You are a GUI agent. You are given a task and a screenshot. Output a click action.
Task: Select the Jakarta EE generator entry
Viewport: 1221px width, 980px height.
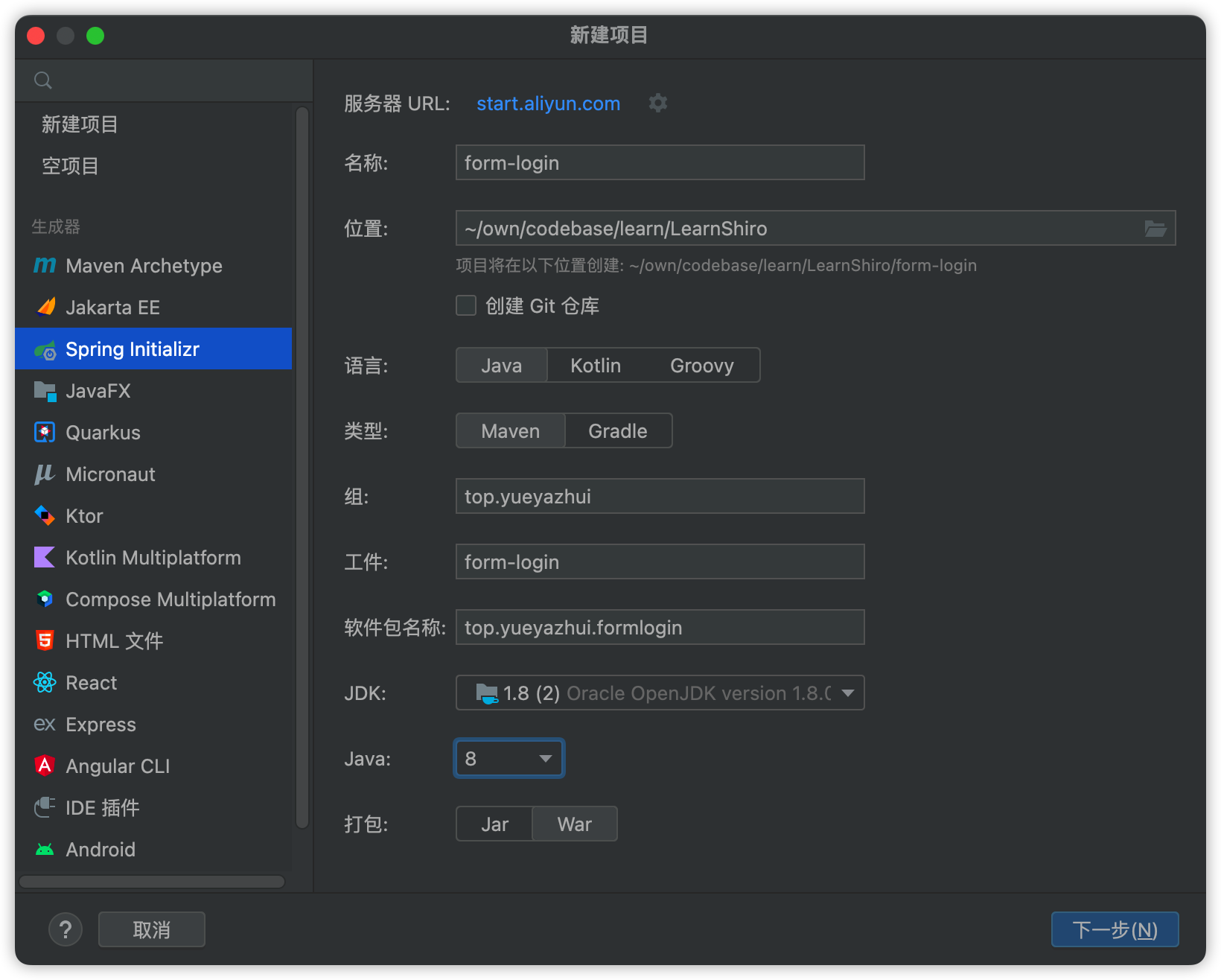pos(153,307)
